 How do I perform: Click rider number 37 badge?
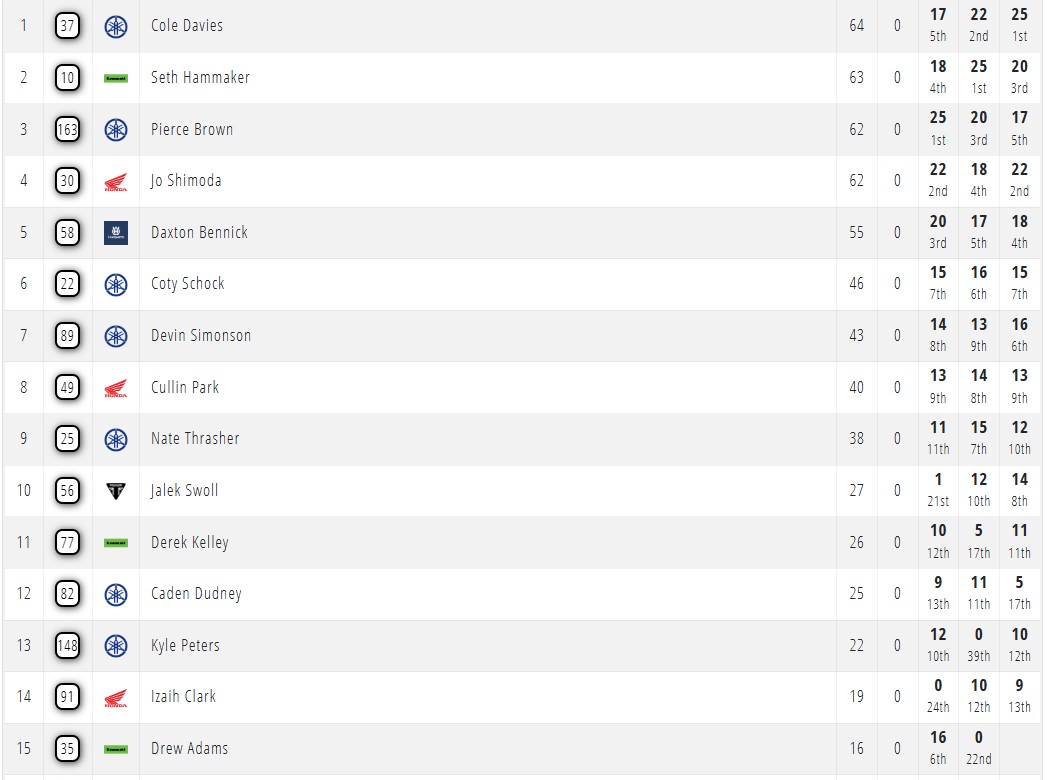click(x=67, y=26)
